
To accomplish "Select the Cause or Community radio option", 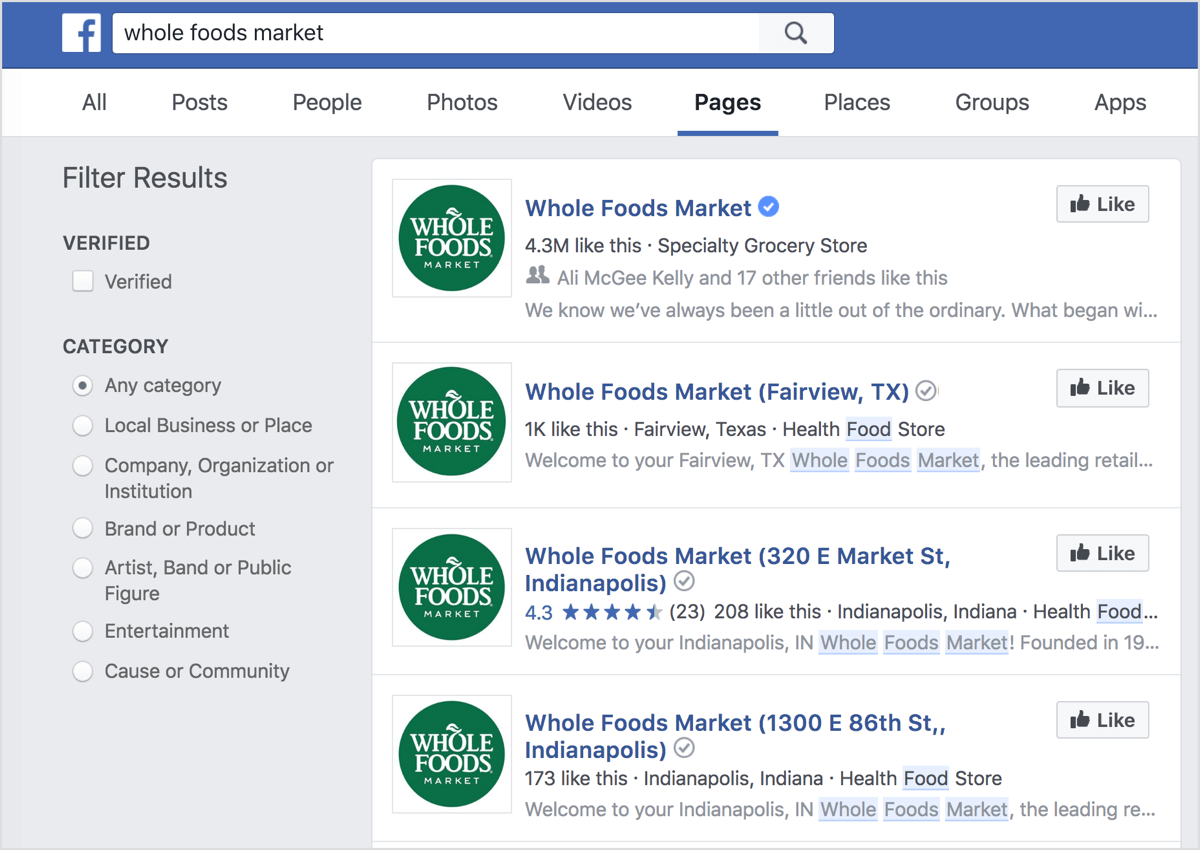I will pyautogui.click(x=83, y=672).
